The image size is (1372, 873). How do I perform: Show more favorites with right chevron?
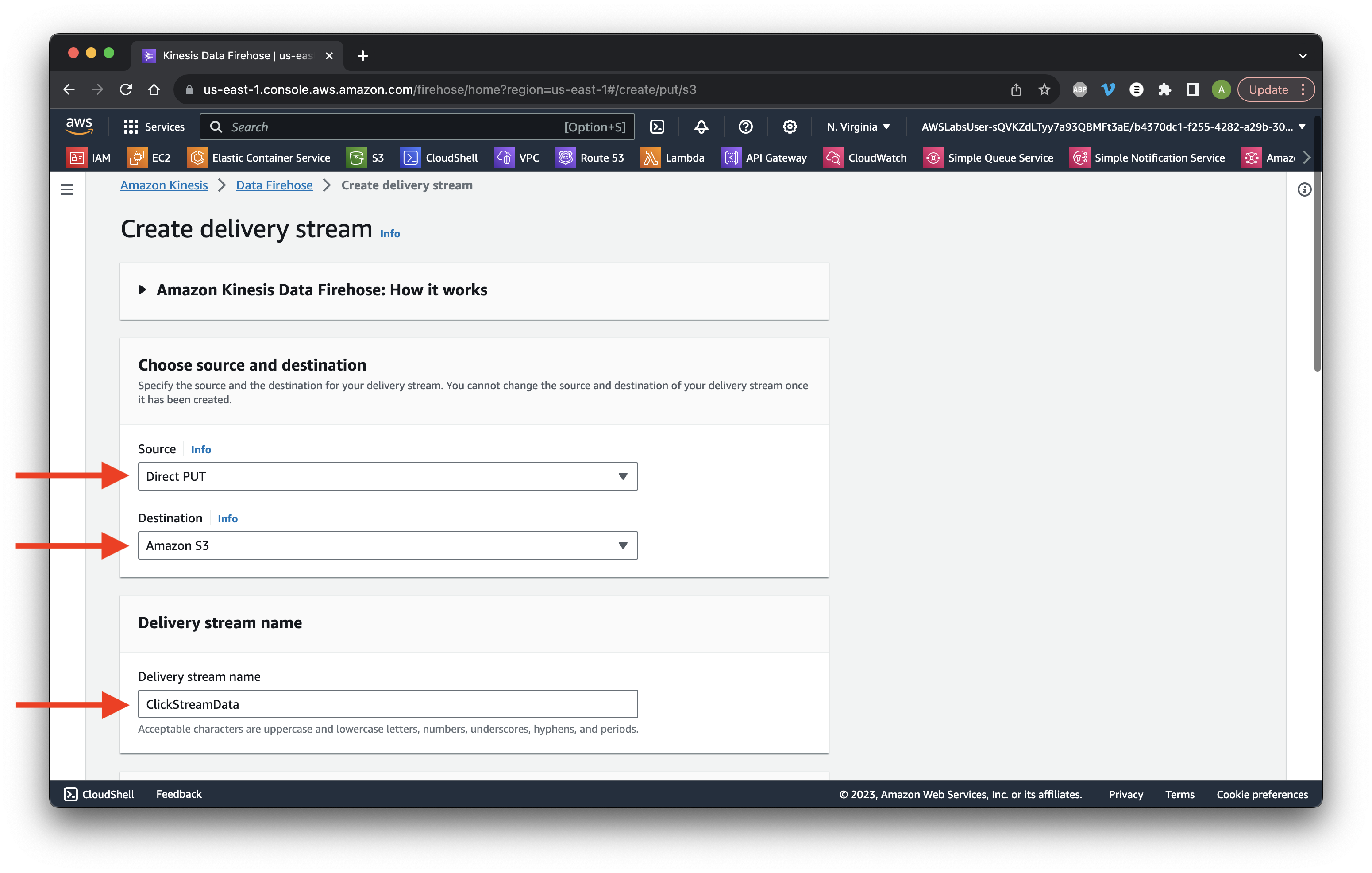click(x=1307, y=157)
